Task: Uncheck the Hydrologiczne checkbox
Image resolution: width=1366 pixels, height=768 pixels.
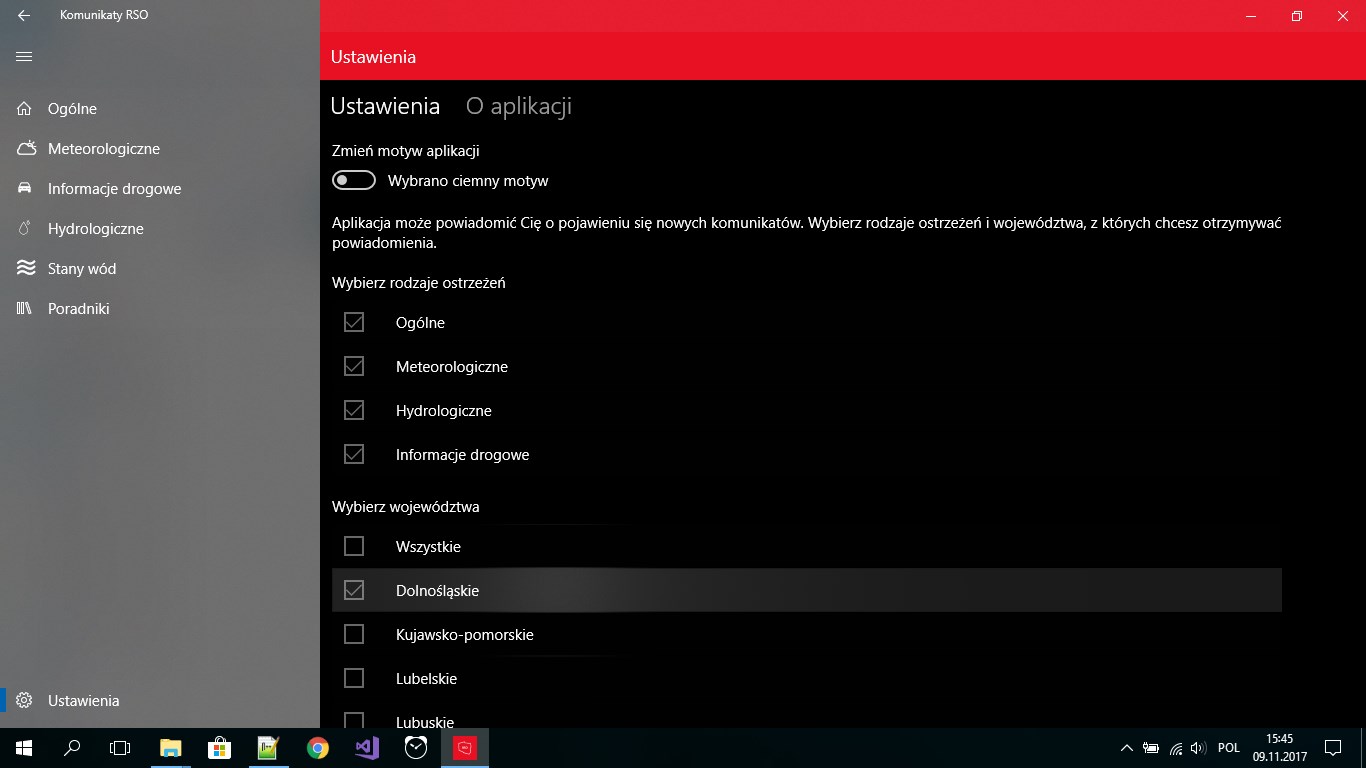Action: pos(354,410)
